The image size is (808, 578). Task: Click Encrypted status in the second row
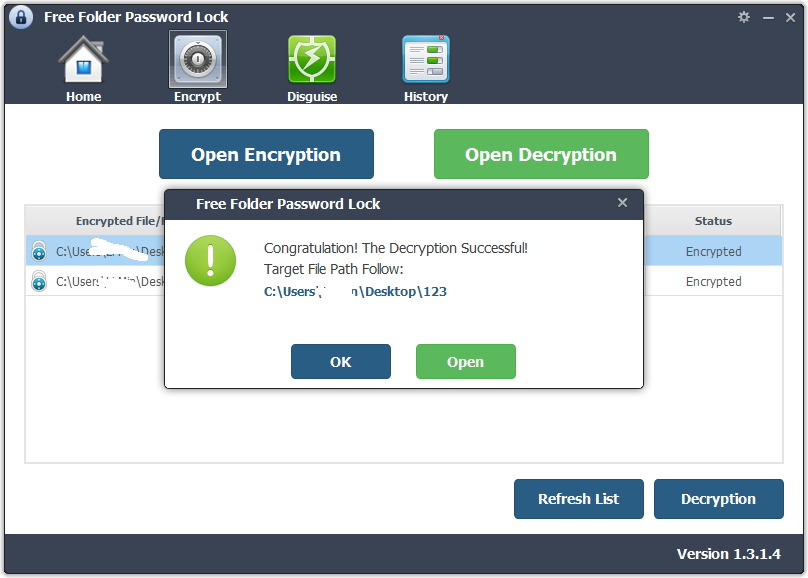(x=714, y=281)
